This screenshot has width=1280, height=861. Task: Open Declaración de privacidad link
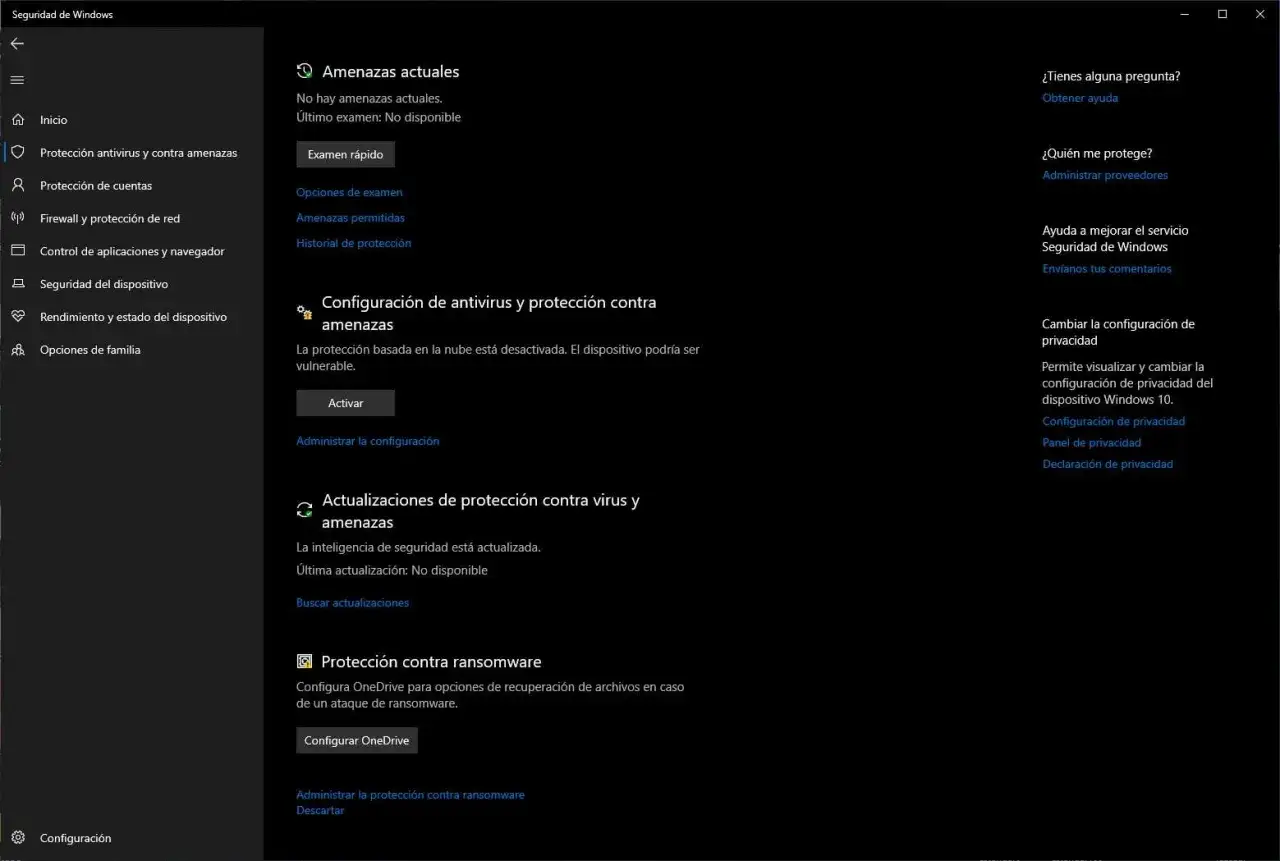tap(1107, 464)
